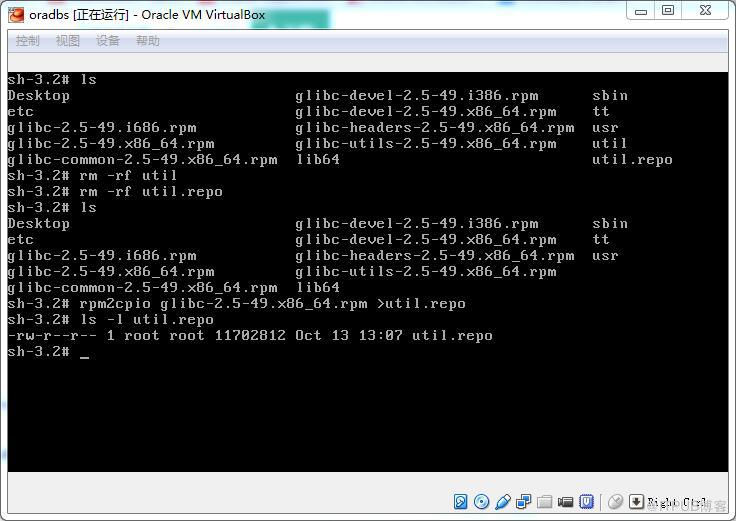The height and width of the screenshot is (521, 736).
Task: Click 'Desktop' in the first ls output
Action: point(38,96)
